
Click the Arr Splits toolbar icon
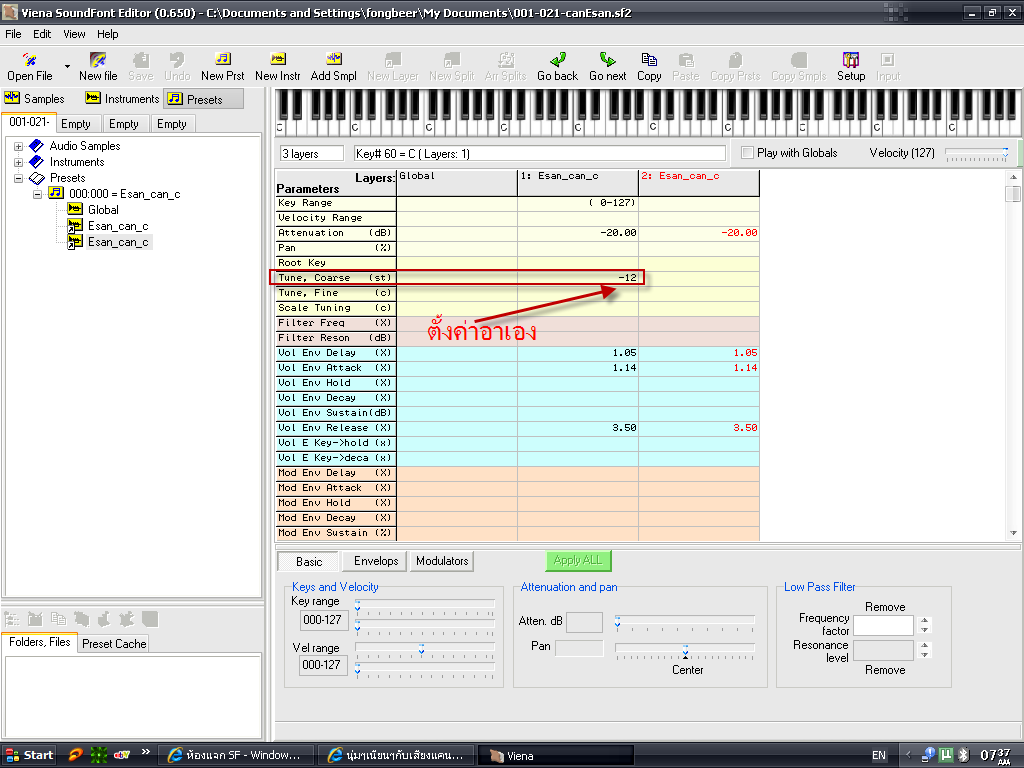[x=505, y=67]
